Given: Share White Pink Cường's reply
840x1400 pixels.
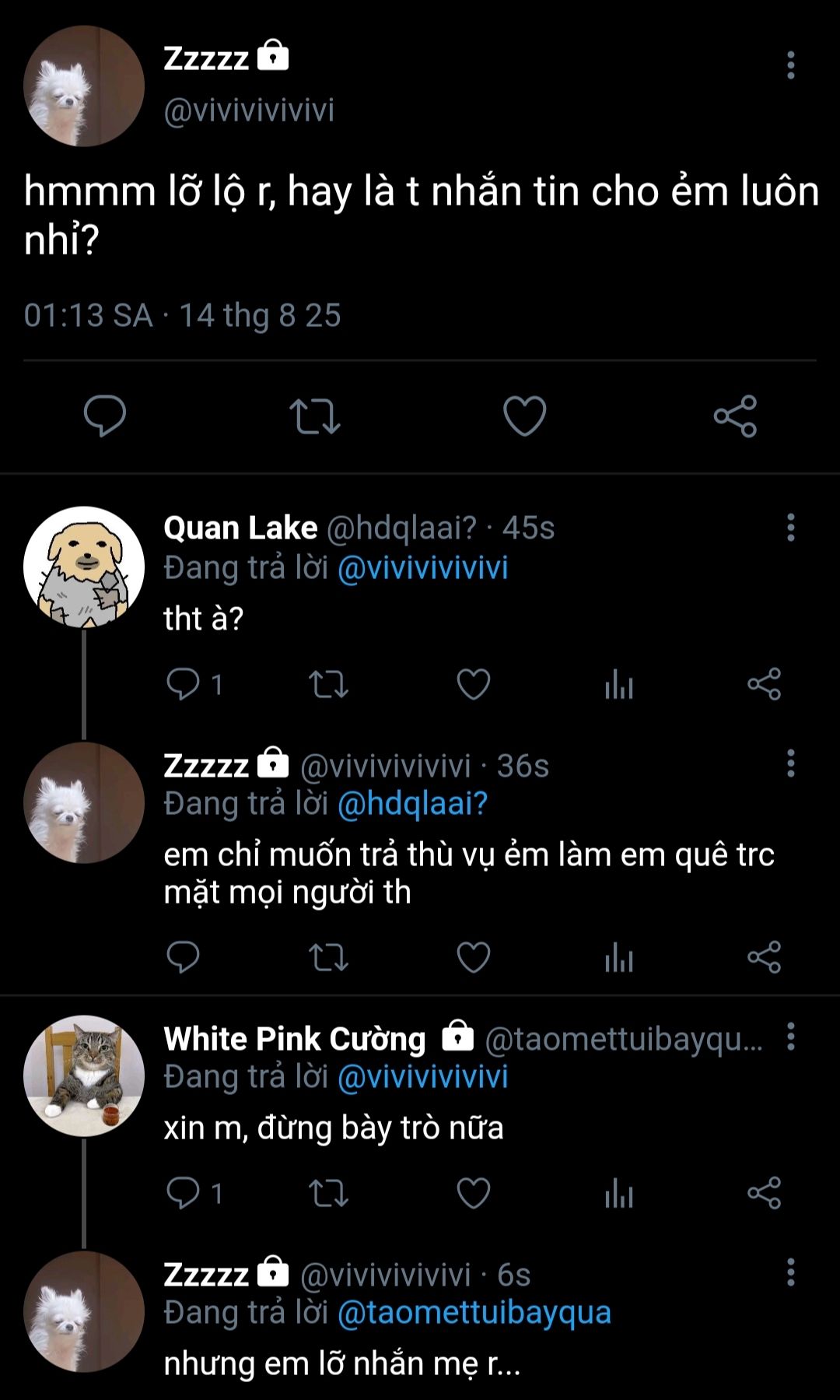Looking at the screenshot, I should pyautogui.click(x=764, y=1193).
